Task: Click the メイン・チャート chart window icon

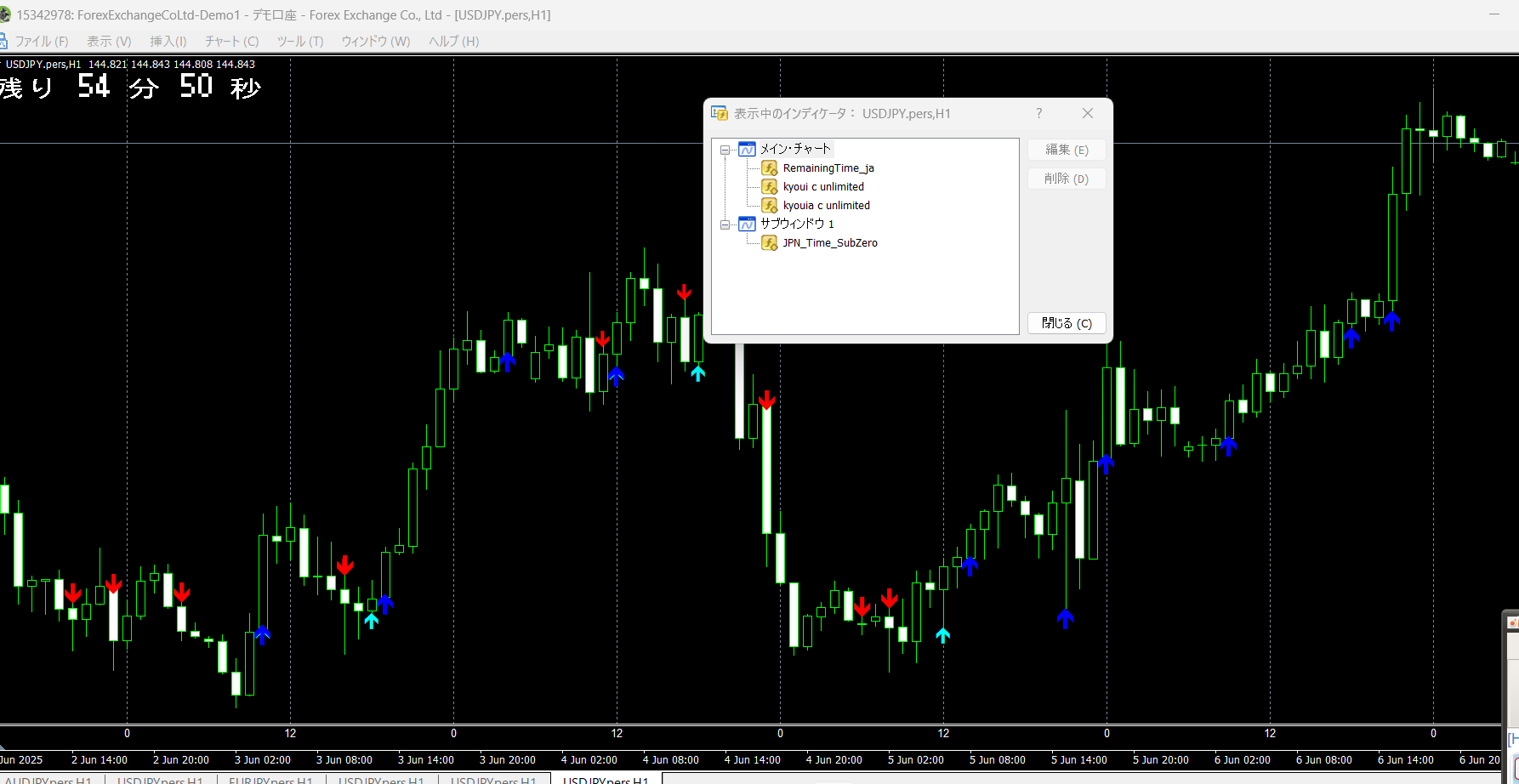Action: 747,150
